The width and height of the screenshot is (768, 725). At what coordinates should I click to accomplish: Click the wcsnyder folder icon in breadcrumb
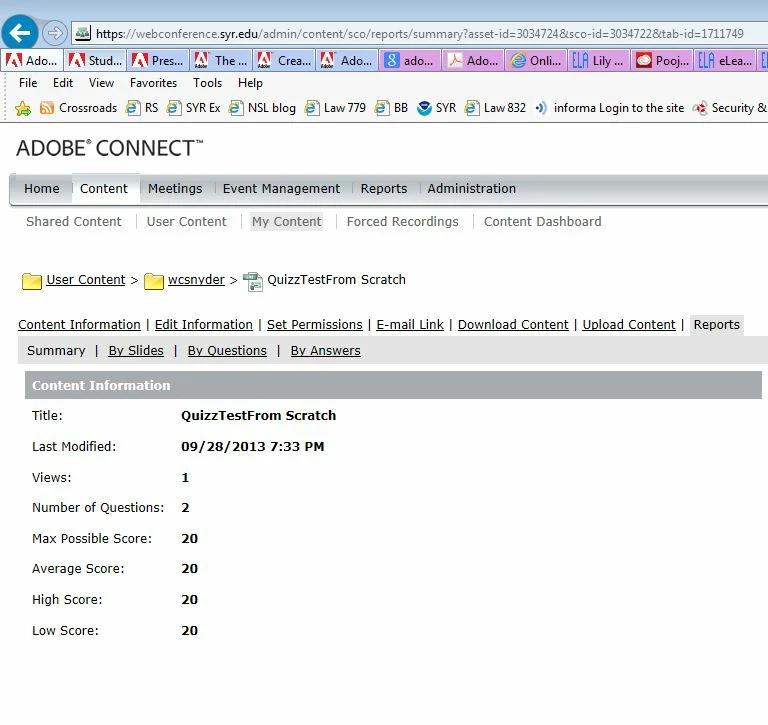click(153, 281)
